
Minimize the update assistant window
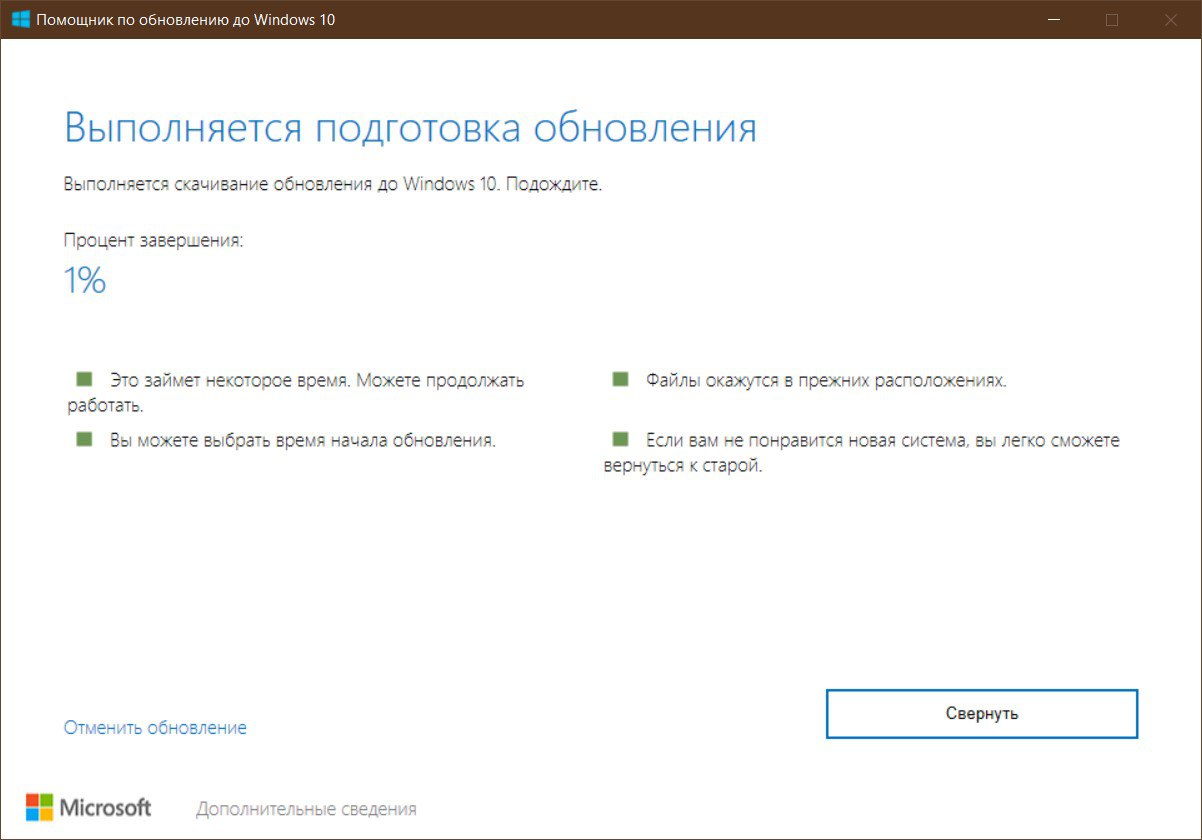click(1056, 19)
